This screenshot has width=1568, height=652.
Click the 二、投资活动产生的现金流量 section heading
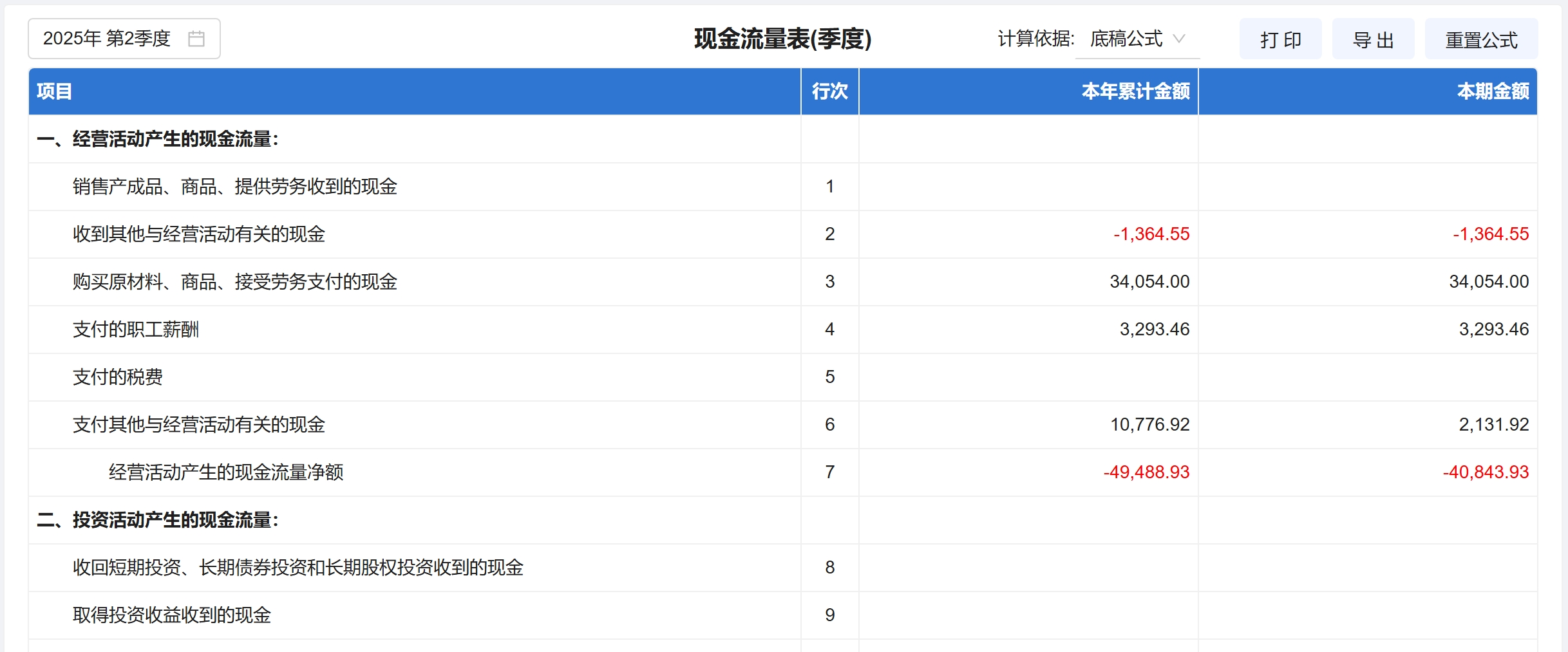[158, 520]
